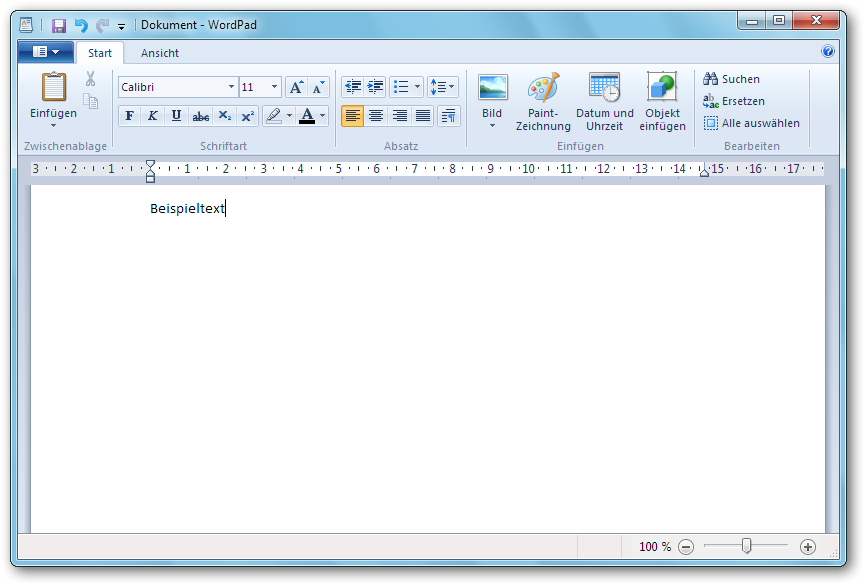Increase font size with large A button
865x585 pixels.
click(297, 87)
